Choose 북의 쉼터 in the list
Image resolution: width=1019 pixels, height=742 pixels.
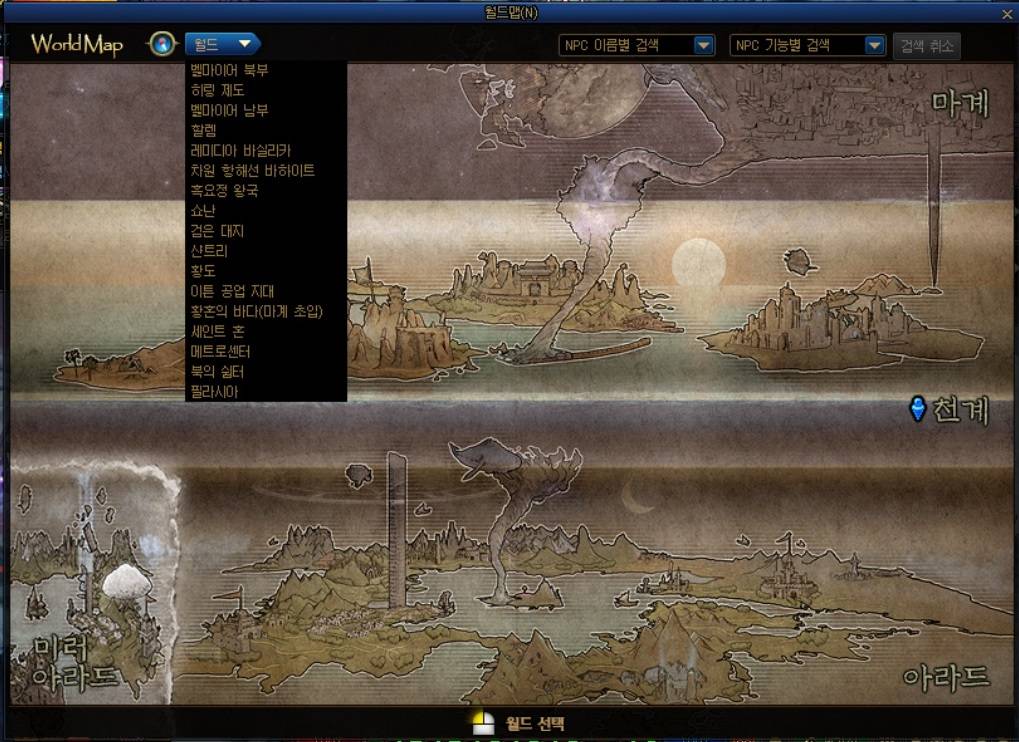[x=217, y=372]
